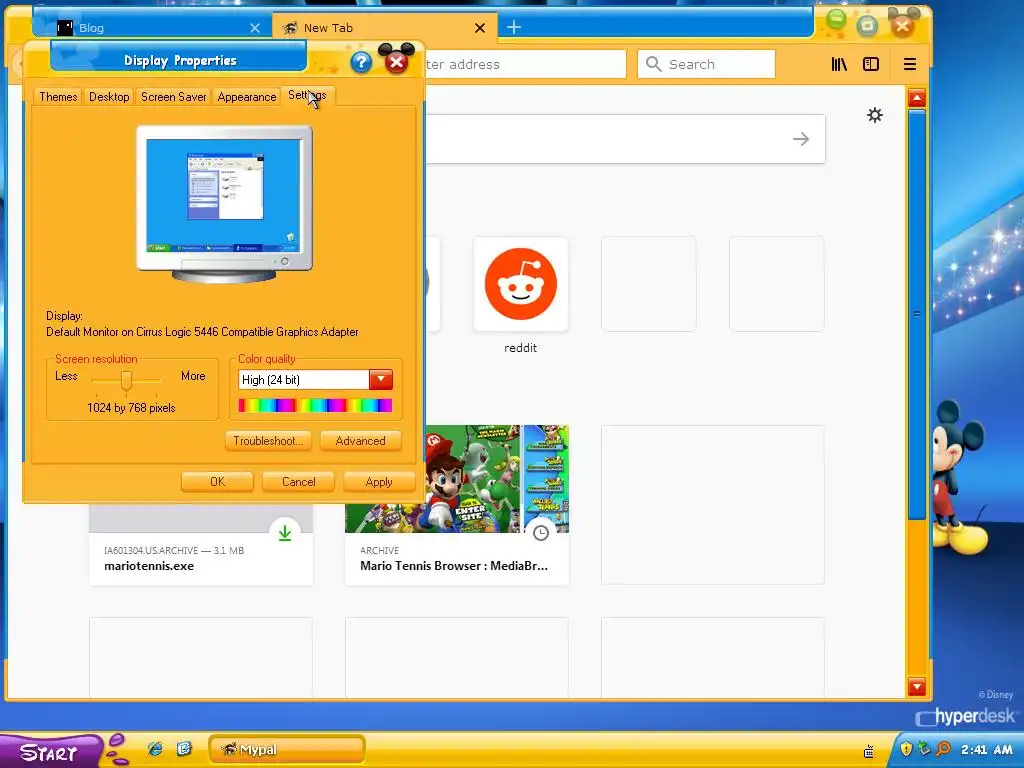Select the Appearance tab
The image size is (1024, 768).
(x=247, y=97)
